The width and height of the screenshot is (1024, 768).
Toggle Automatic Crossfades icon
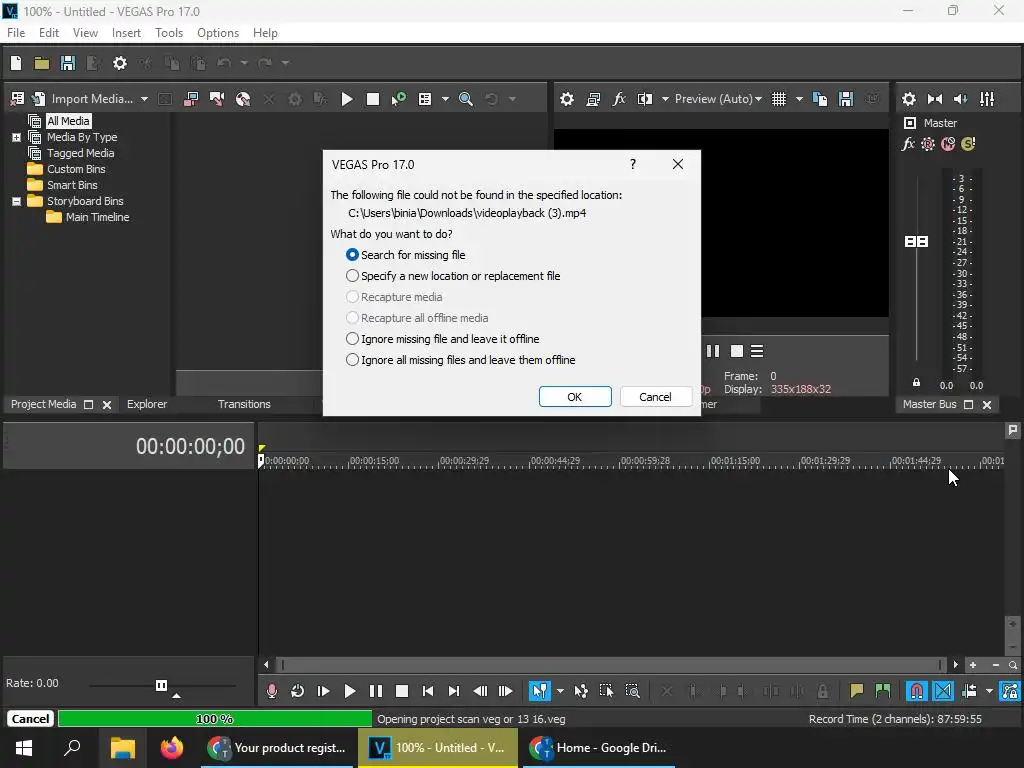point(942,691)
